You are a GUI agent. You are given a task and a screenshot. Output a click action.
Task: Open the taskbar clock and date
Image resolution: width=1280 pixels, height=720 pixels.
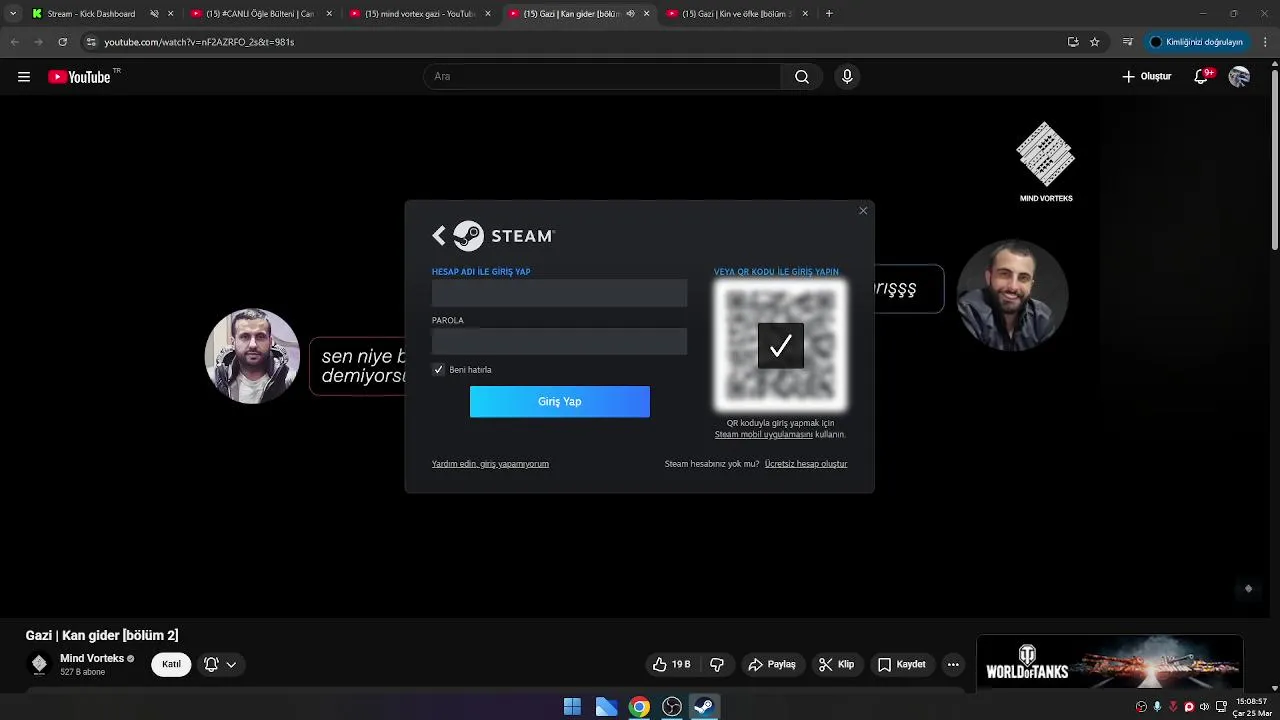click(x=1251, y=707)
